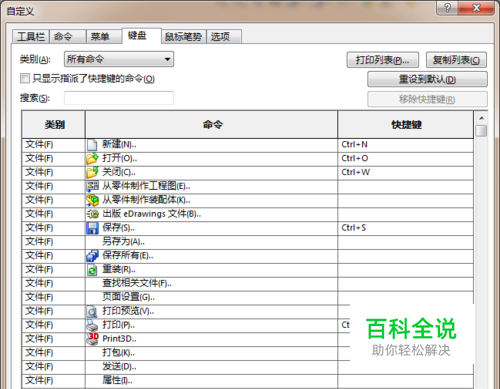This screenshot has width=500, height=389.
Task: Click the 打印预览(V) command text
Action: 128,311
